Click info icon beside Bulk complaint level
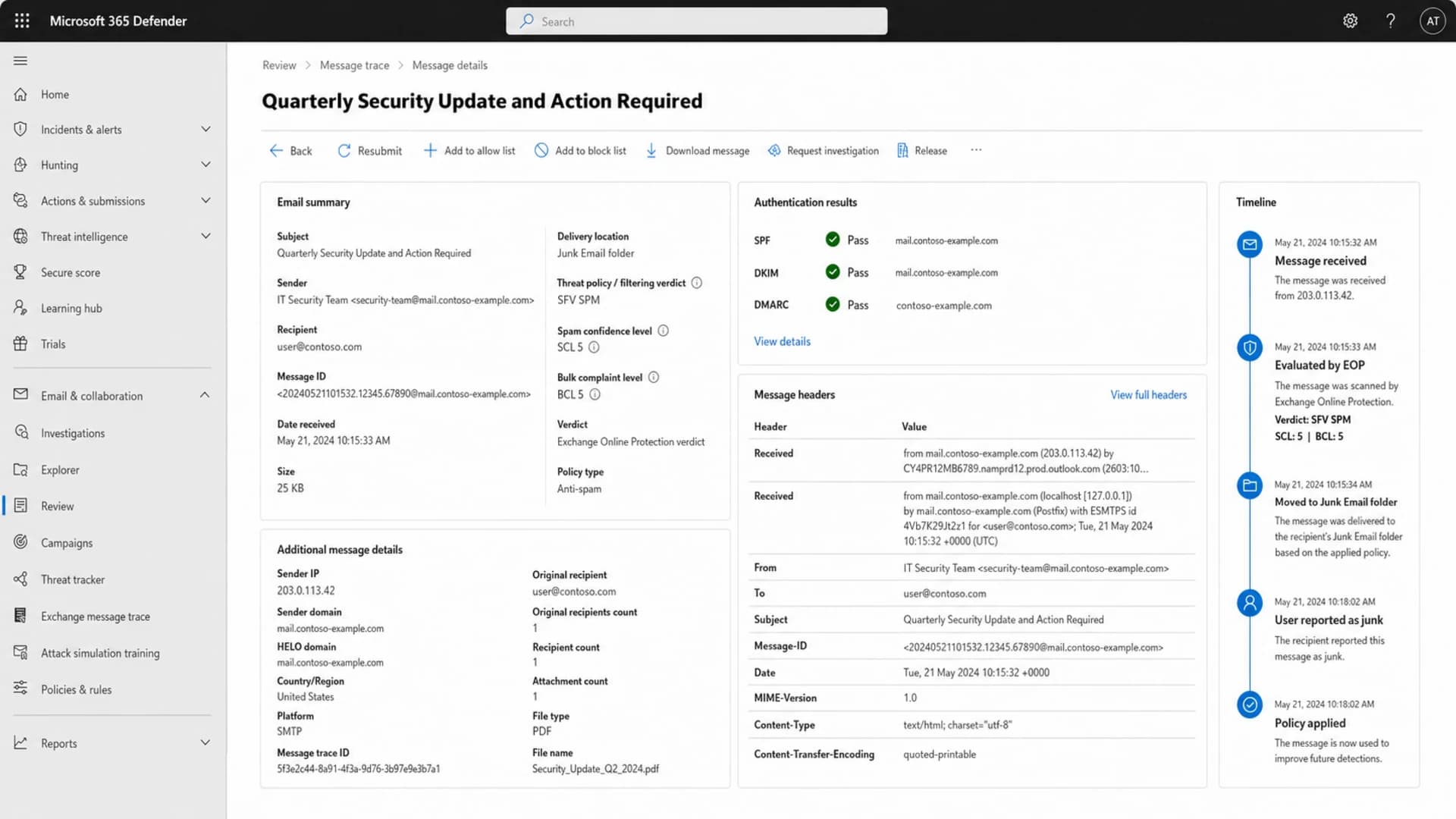1456x819 pixels. pyautogui.click(x=654, y=377)
